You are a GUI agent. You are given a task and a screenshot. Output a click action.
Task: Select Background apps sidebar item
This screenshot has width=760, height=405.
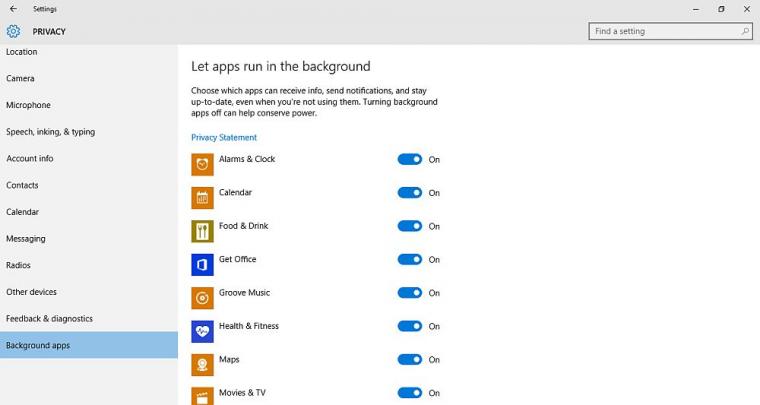[89, 345]
